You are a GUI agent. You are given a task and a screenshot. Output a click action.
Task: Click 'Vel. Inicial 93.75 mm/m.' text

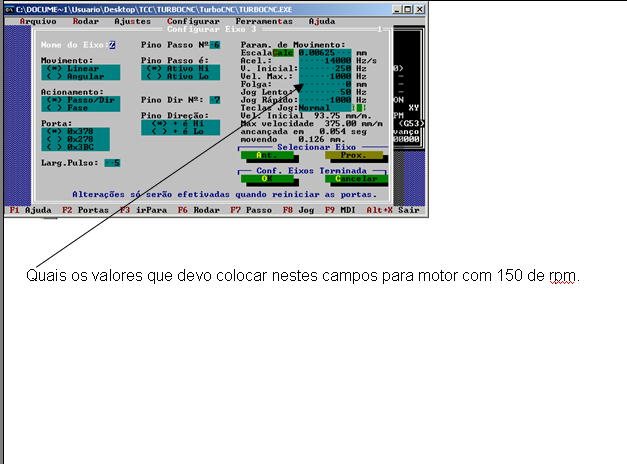tap(306, 116)
